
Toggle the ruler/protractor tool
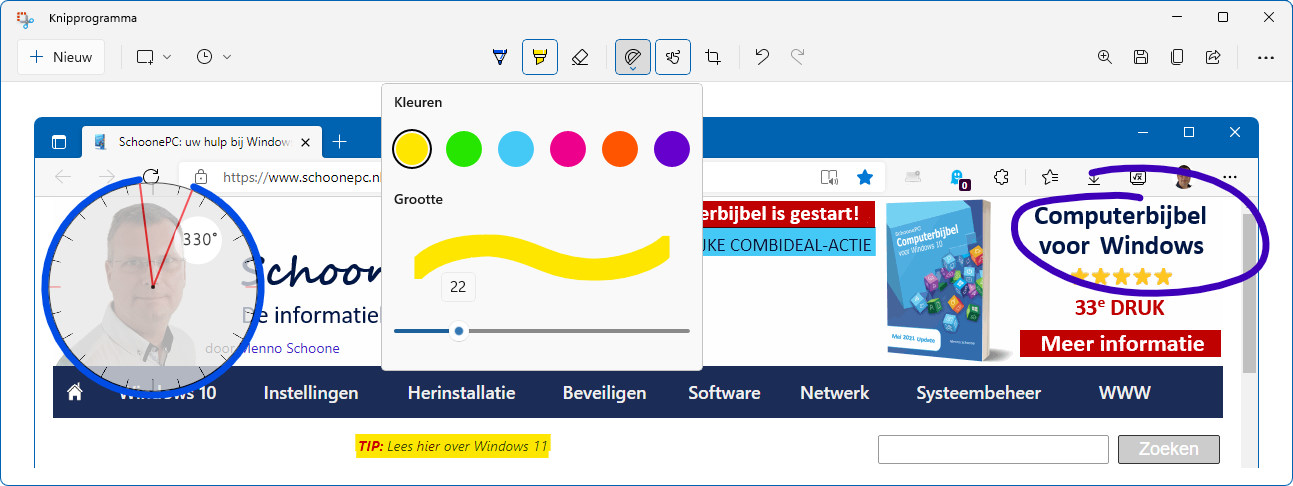tap(633, 57)
